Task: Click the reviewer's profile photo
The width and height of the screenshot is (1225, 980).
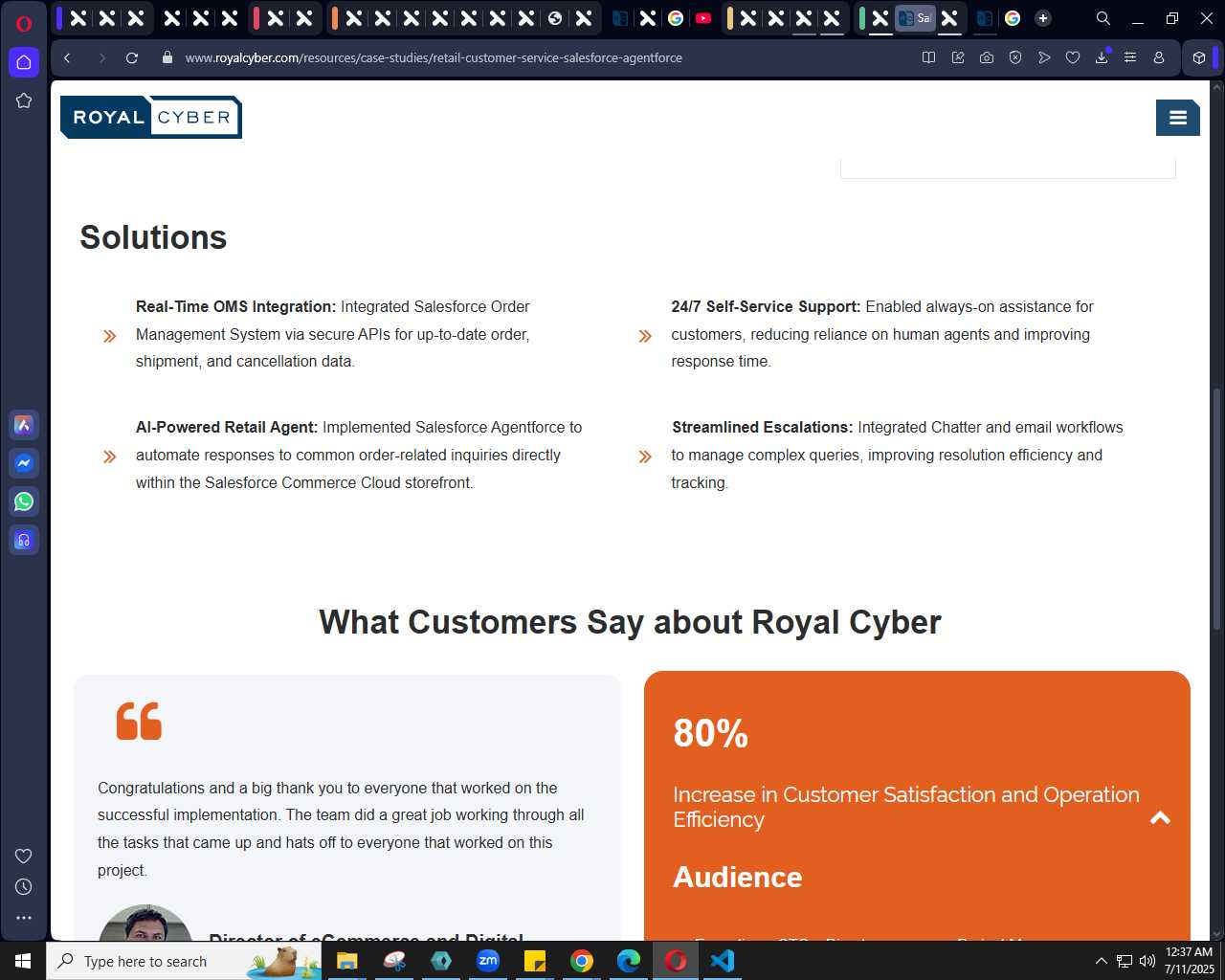Action: pos(145,923)
